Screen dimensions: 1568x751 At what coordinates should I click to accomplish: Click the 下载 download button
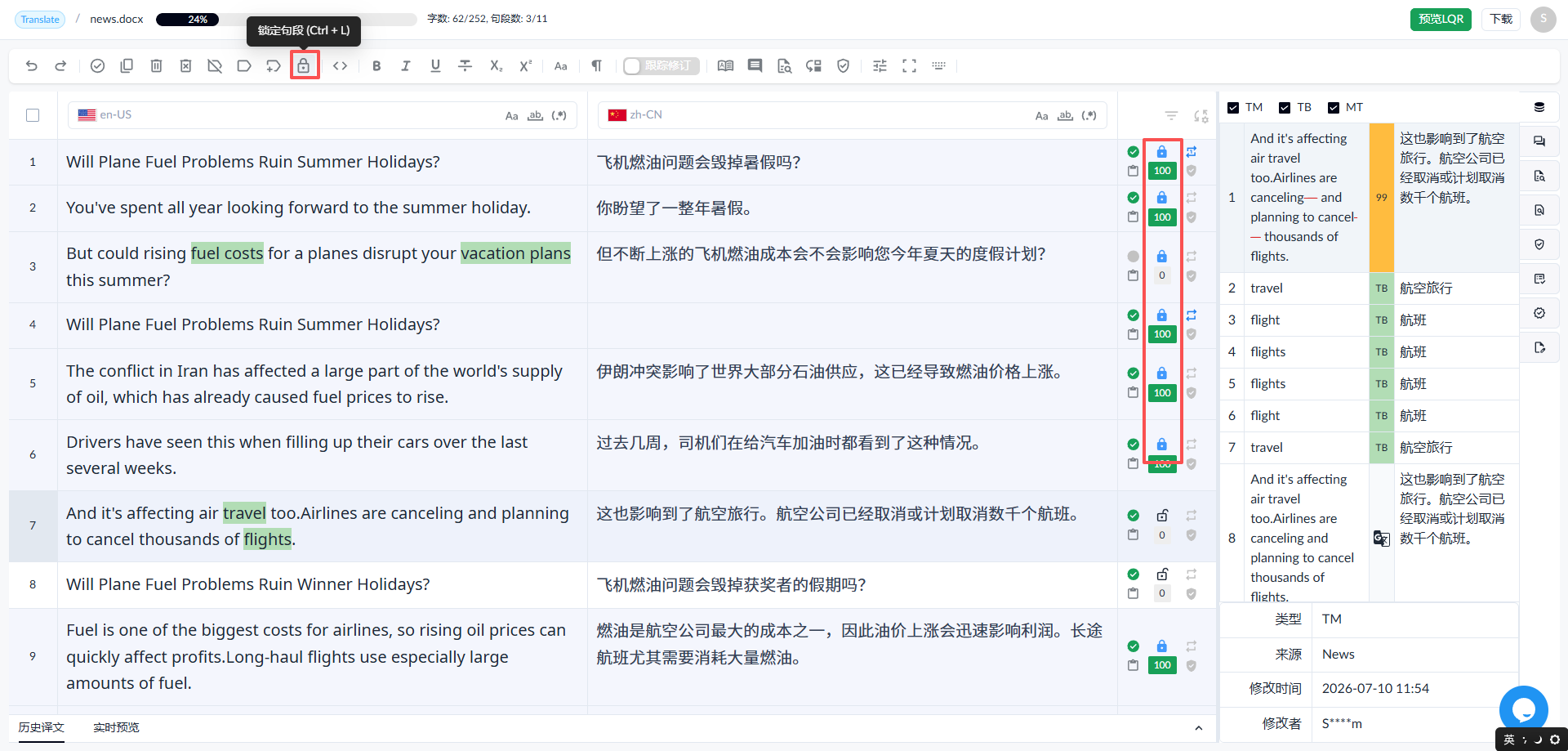(x=1501, y=19)
